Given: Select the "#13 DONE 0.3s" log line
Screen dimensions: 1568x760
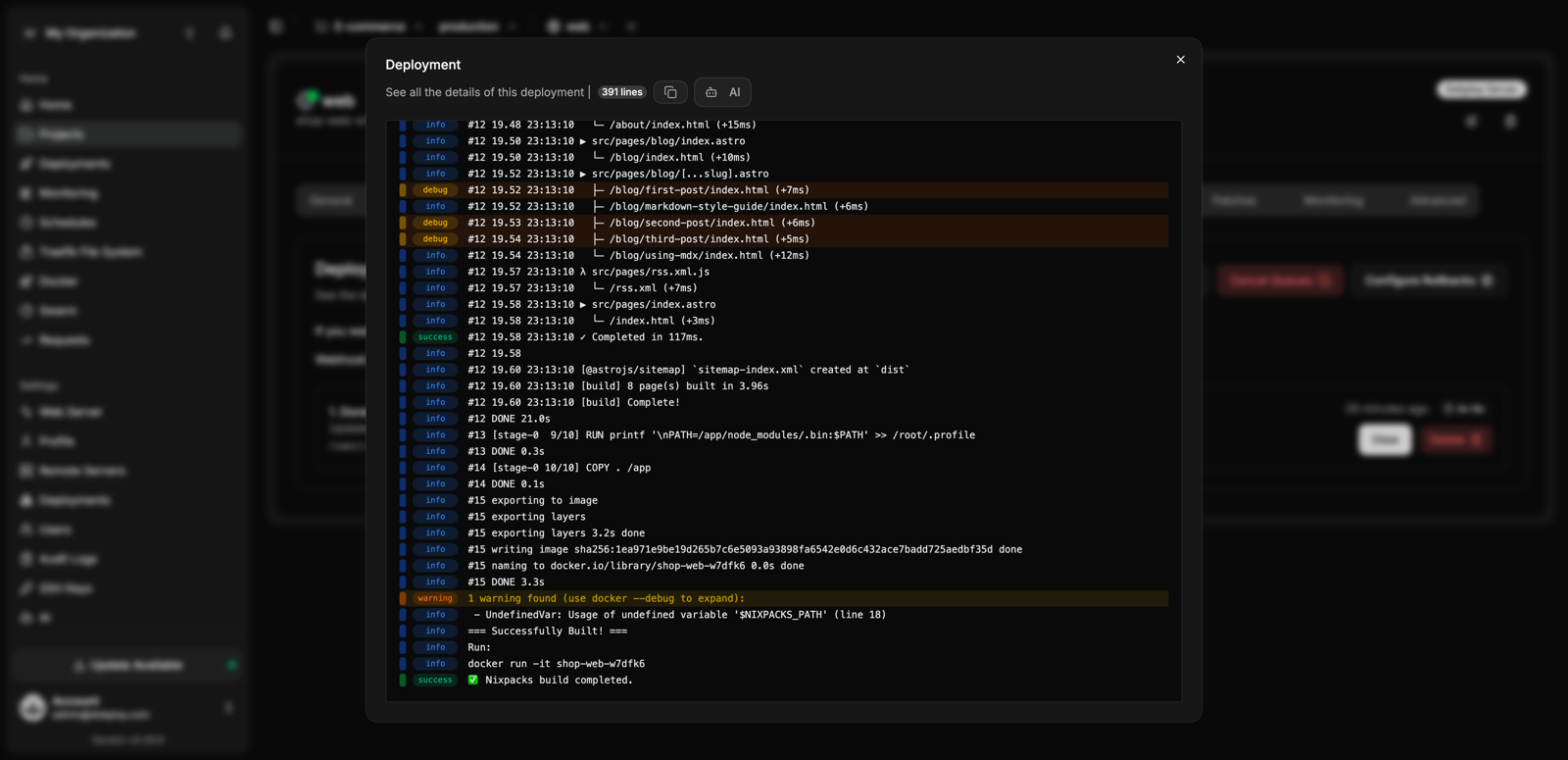Looking at the screenshot, I should 784,451.
